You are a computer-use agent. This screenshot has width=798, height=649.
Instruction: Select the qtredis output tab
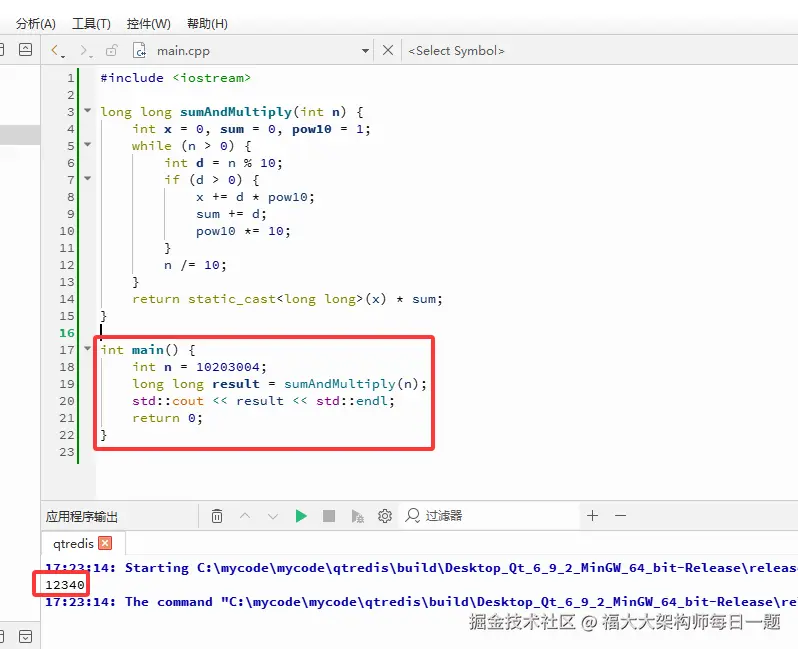73,544
